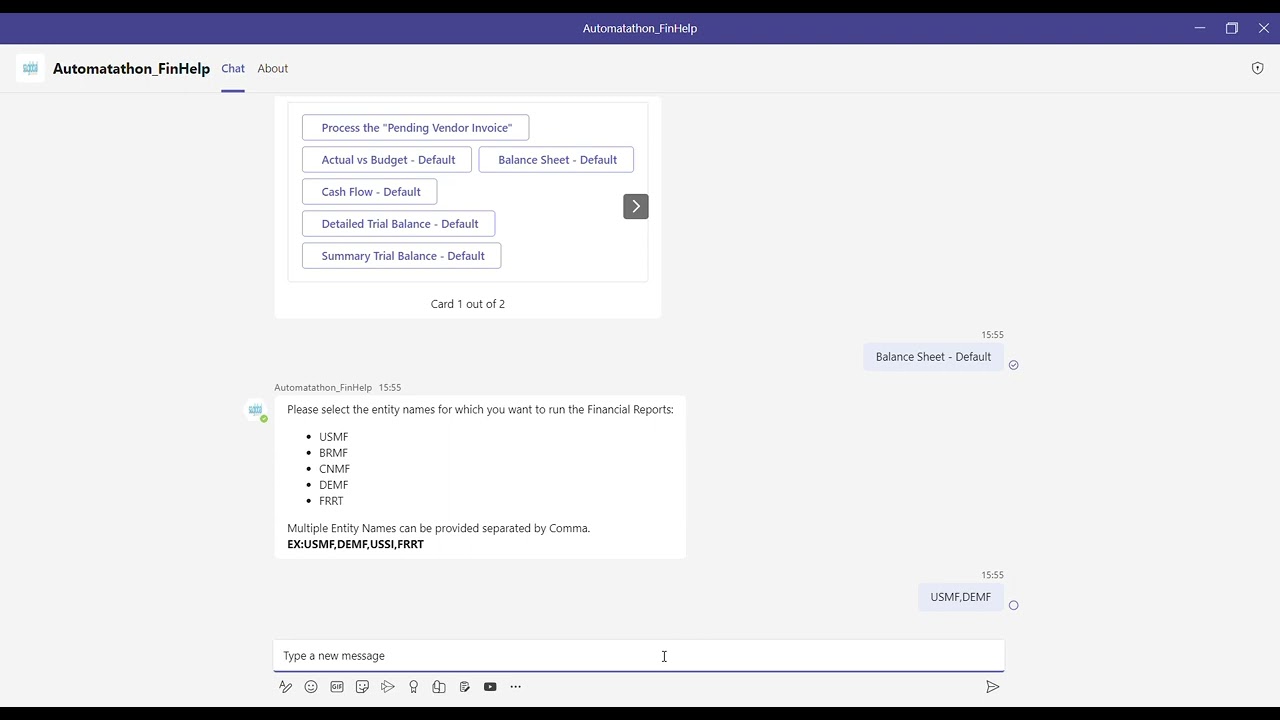Click the EX:USMF,DEMF,USSI,FRRT example text
Viewport: 1280px width, 720px height.
[x=355, y=544]
